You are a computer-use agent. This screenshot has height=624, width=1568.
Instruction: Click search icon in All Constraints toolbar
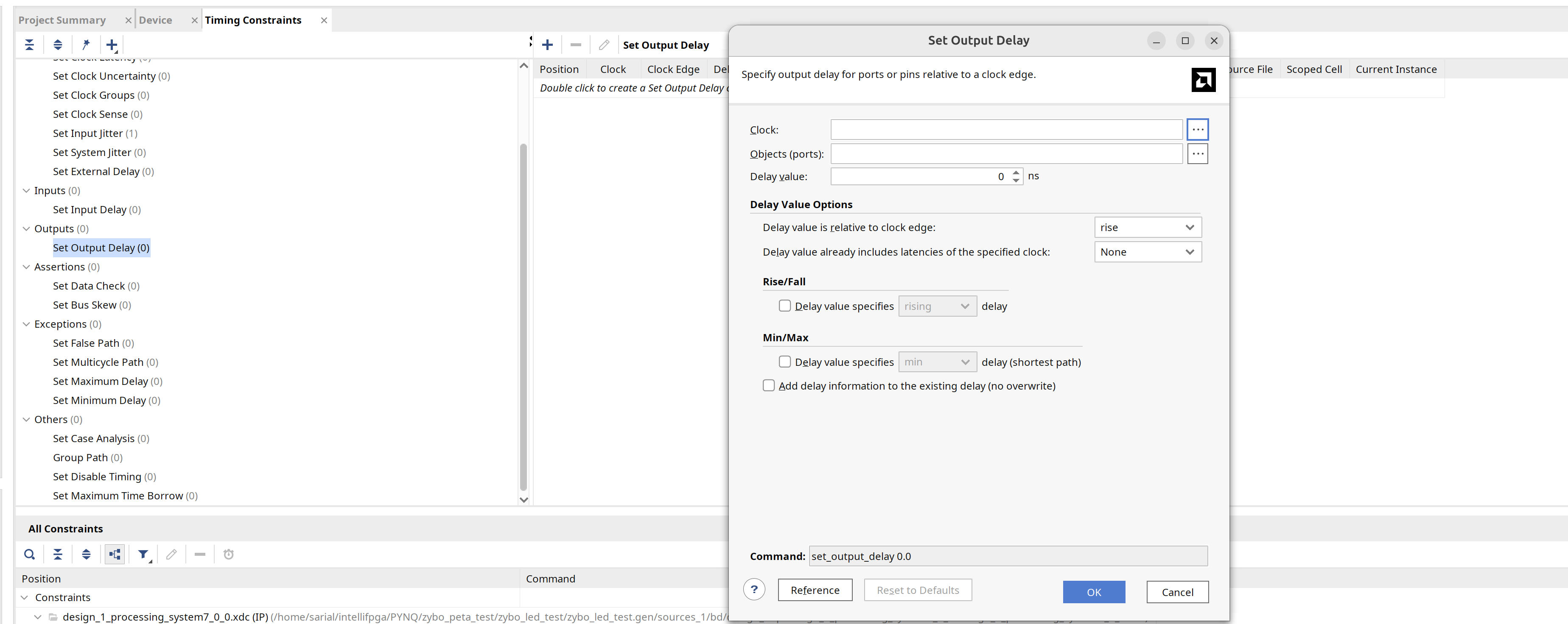point(29,554)
